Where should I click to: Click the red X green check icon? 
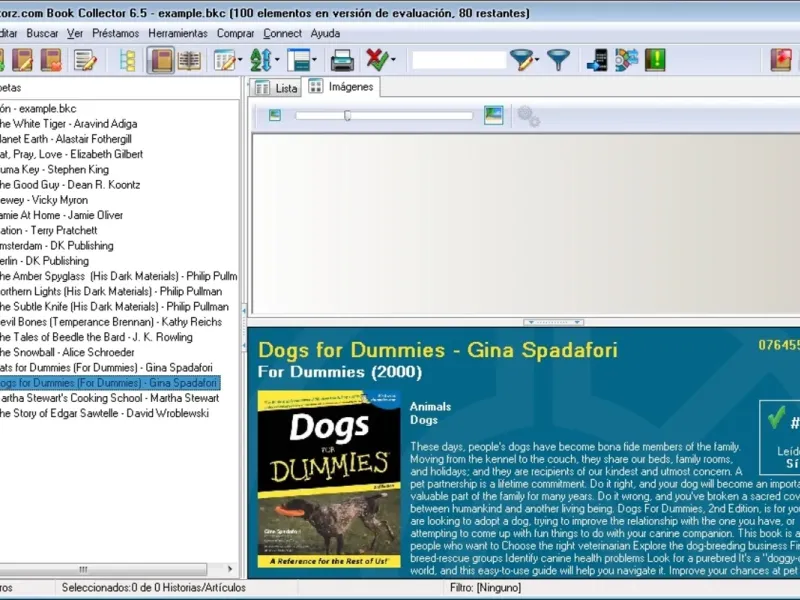point(377,60)
